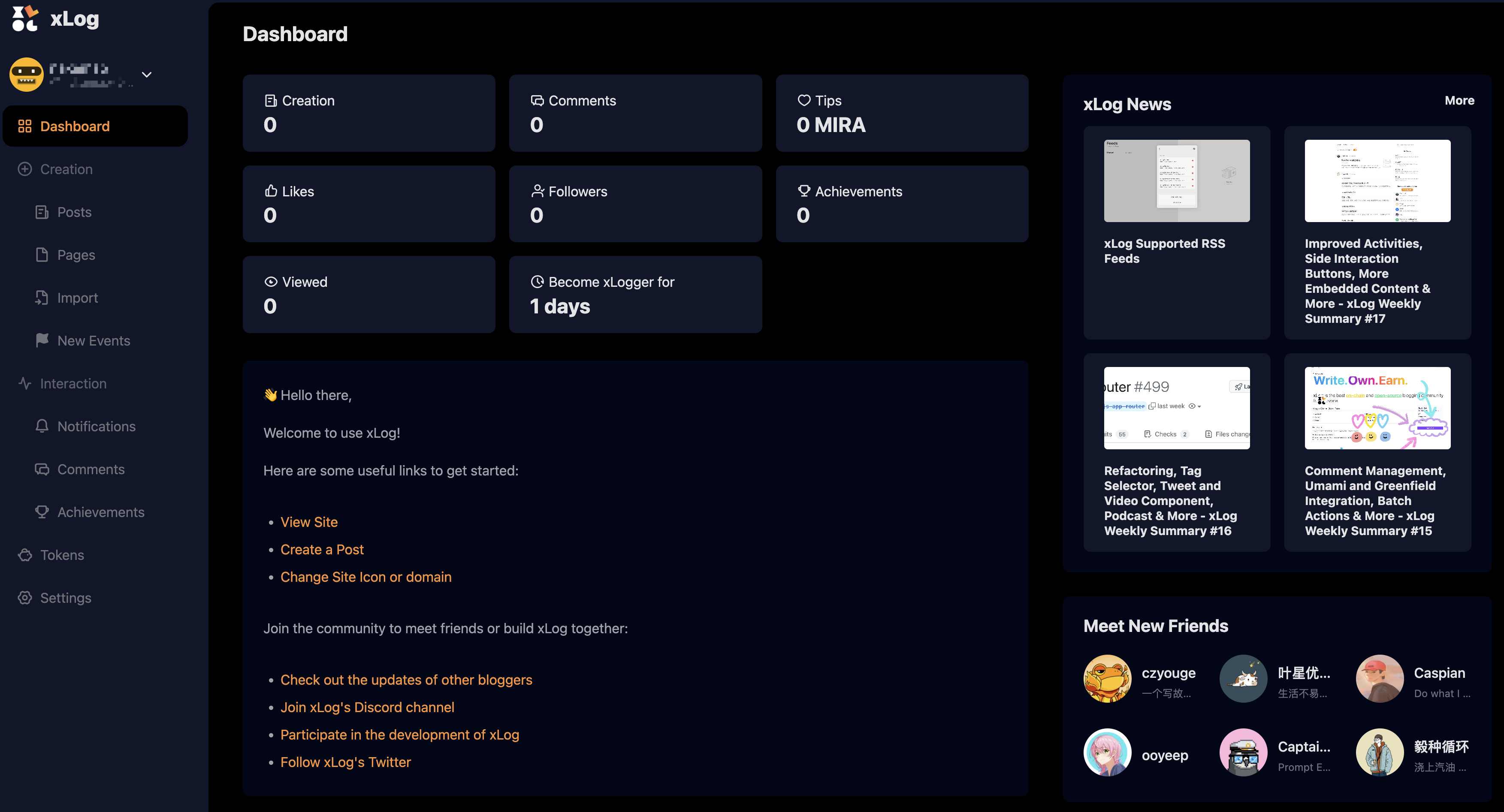The image size is (1504, 812).
Task: Expand the Creation section in sidebar
Action: [65, 168]
